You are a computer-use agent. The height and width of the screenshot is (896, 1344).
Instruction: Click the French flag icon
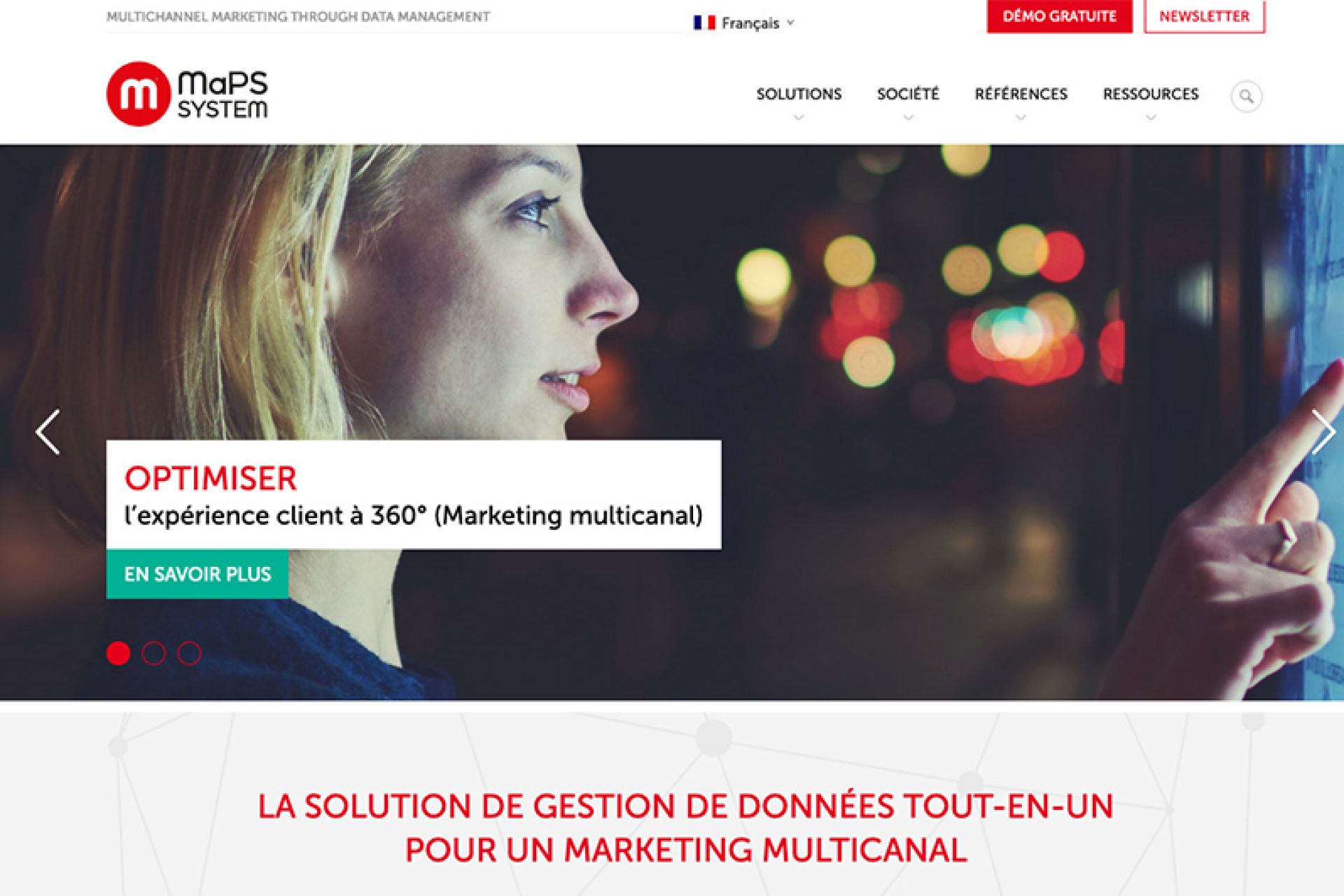pyautogui.click(x=704, y=23)
